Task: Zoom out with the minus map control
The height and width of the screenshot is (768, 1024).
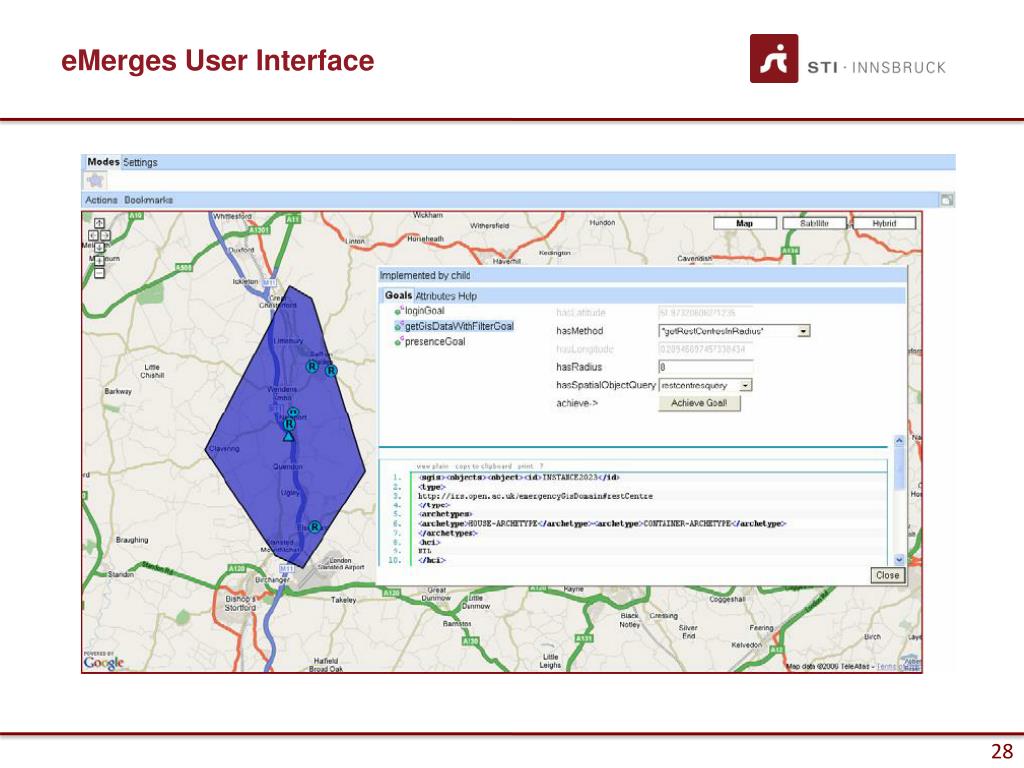Action: click(99, 273)
